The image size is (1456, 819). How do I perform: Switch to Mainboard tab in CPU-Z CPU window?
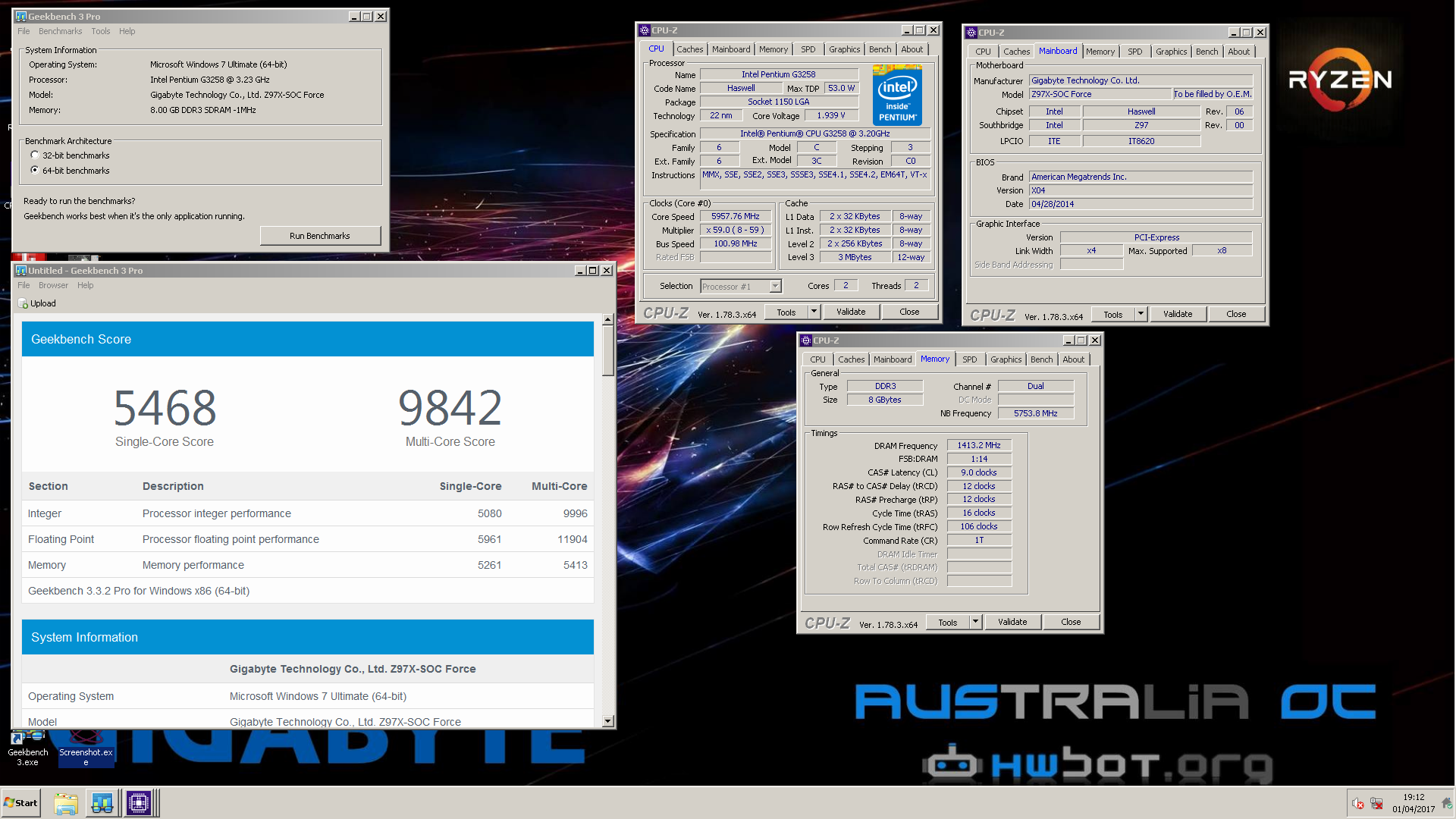(731, 49)
